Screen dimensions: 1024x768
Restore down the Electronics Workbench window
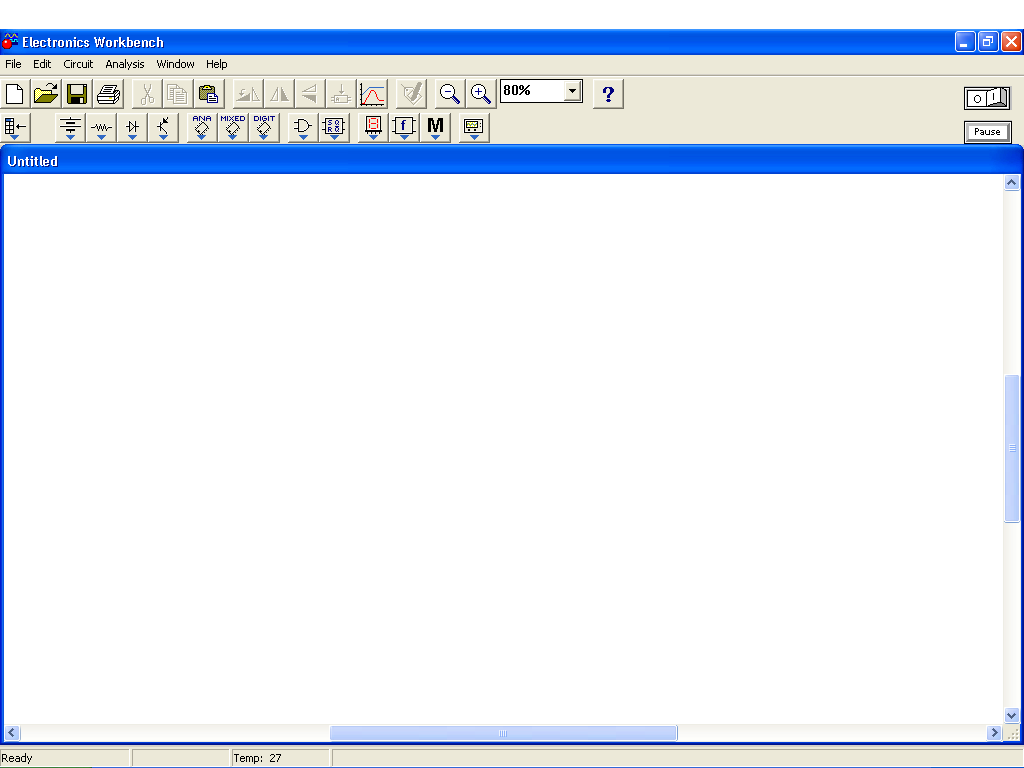click(987, 42)
